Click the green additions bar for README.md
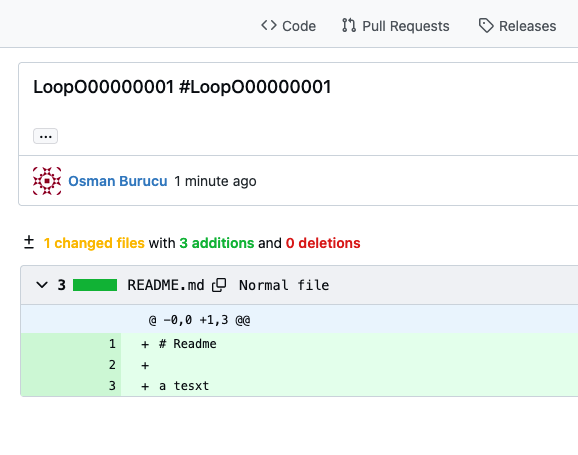578x455 pixels. click(x=95, y=285)
